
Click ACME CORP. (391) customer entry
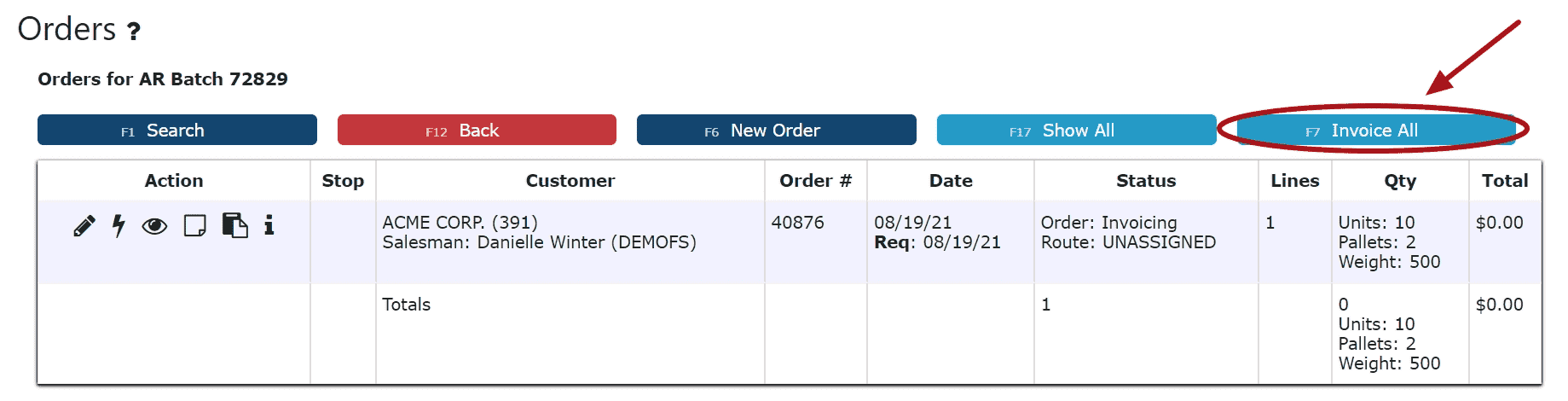(x=460, y=223)
